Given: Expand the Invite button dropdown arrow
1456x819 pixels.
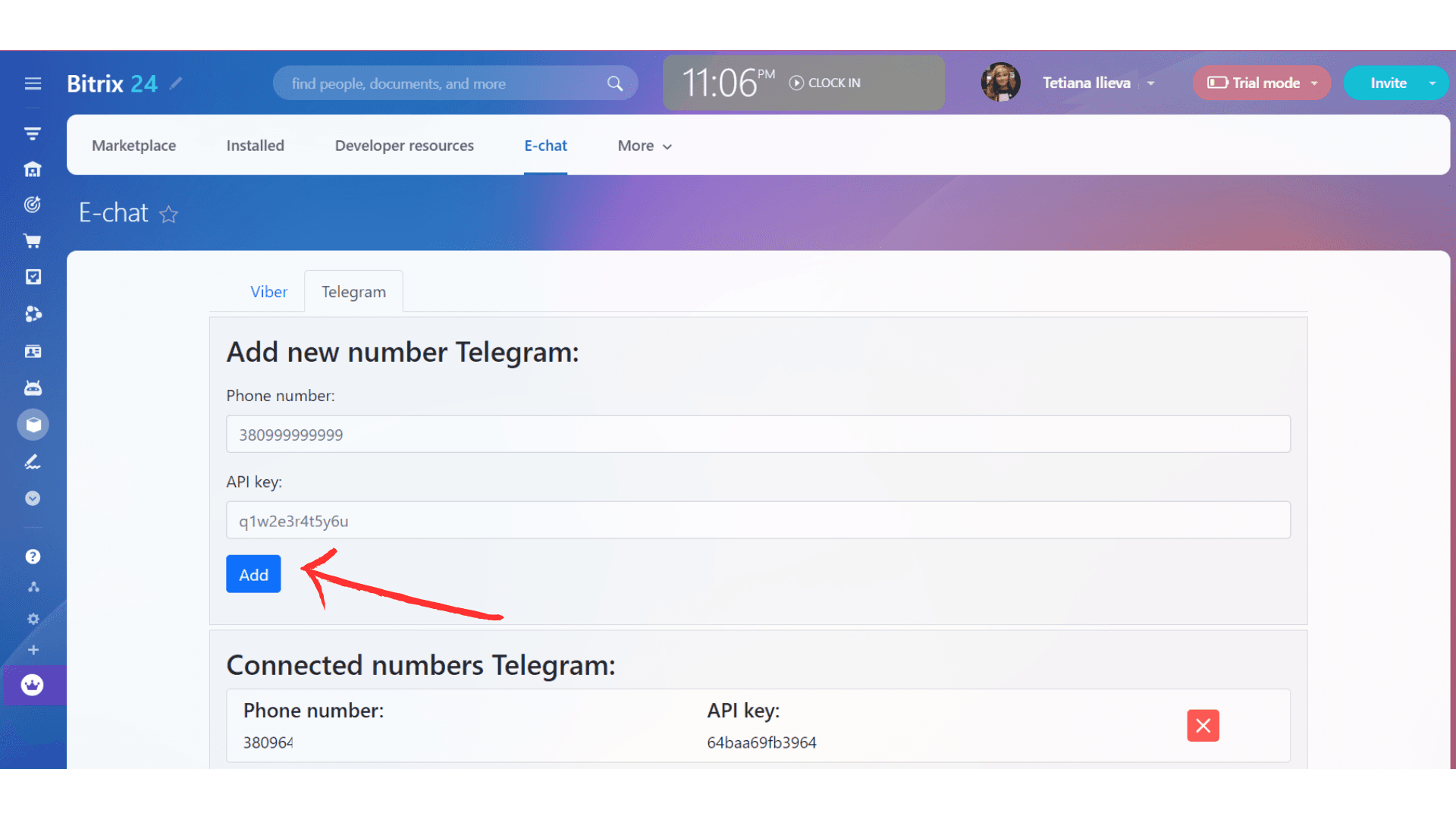Looking at the screenshot, I should pyautogui.click(x=1432, y=83).
